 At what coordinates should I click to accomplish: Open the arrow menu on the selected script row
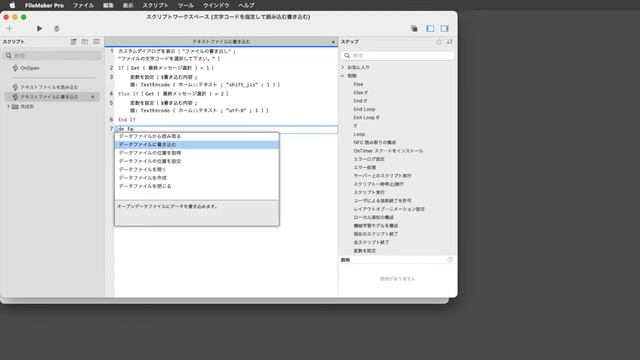pos(93,97)
